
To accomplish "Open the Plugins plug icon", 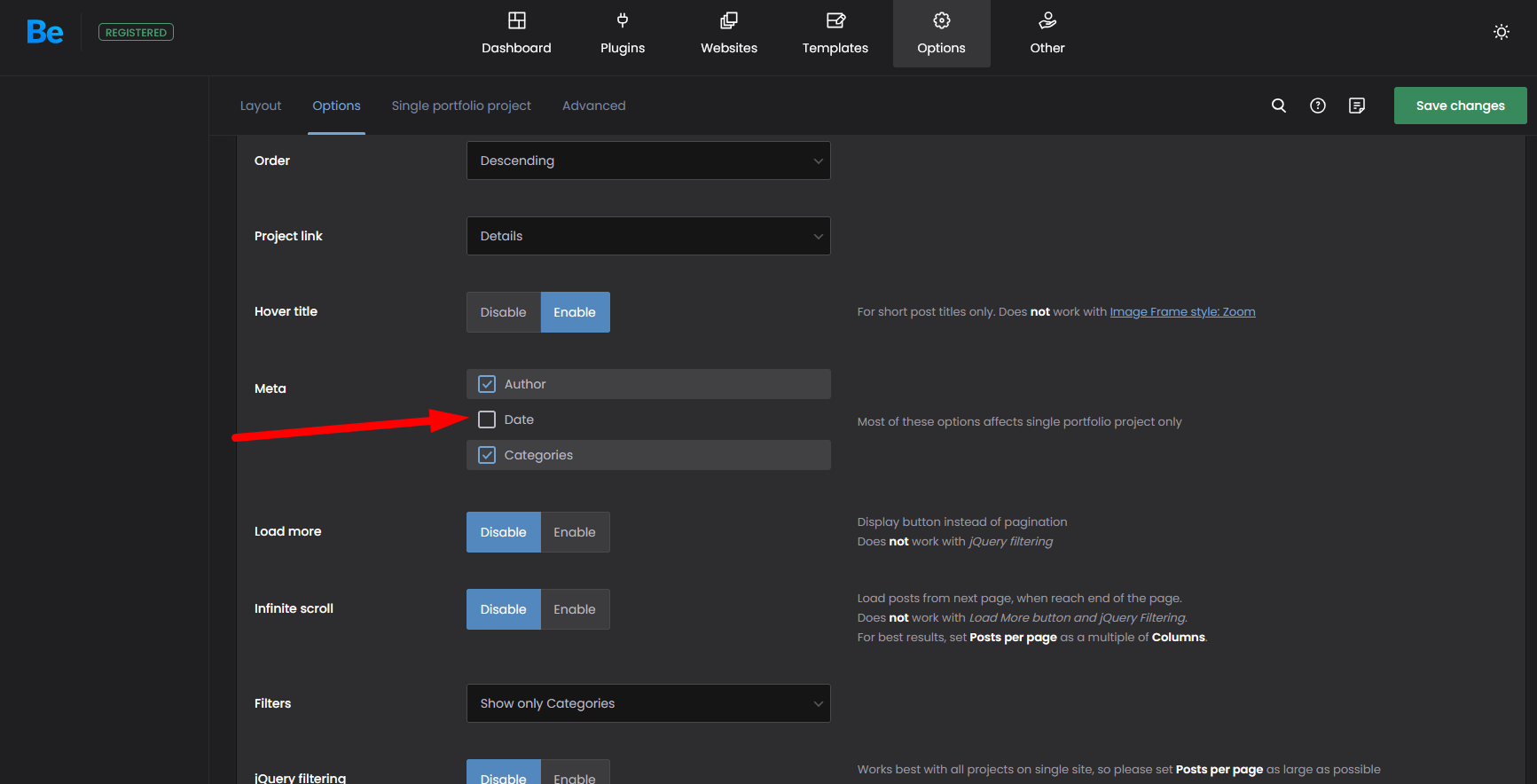I will [623, 20].
